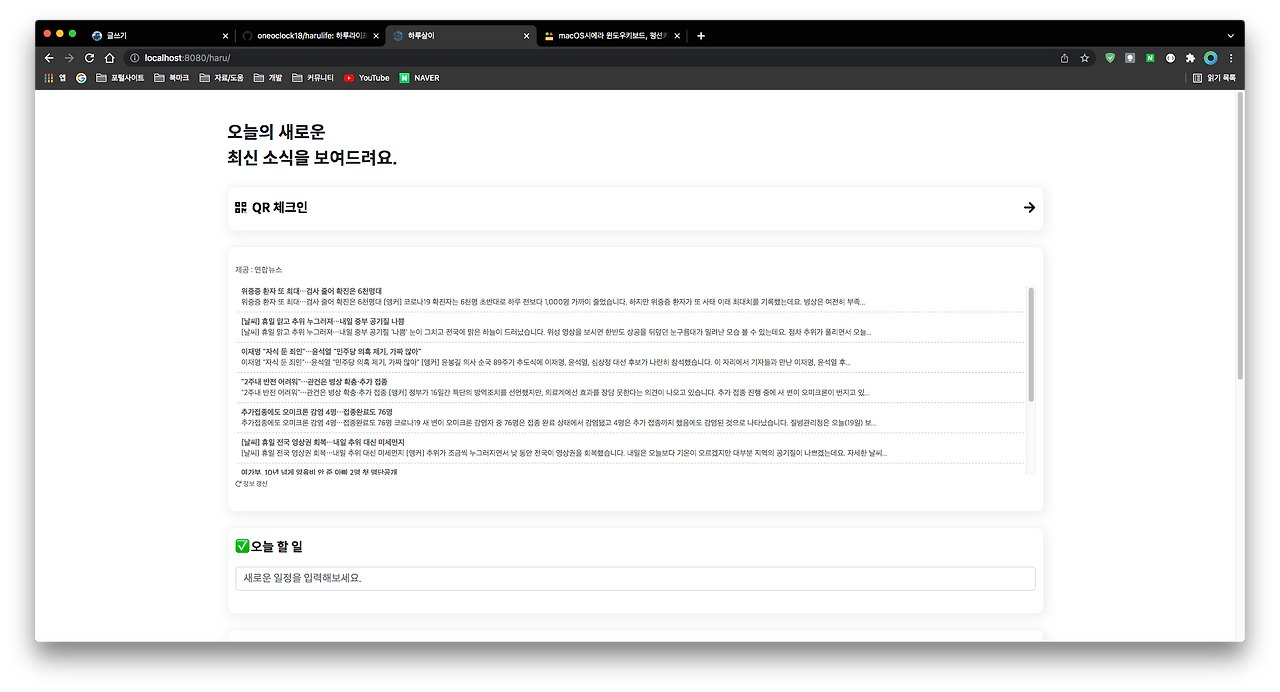Focus the 새로운 일정을 입력해보세요 input field
The width and height of the screenshot is (1280, 692).
(635, 579)
